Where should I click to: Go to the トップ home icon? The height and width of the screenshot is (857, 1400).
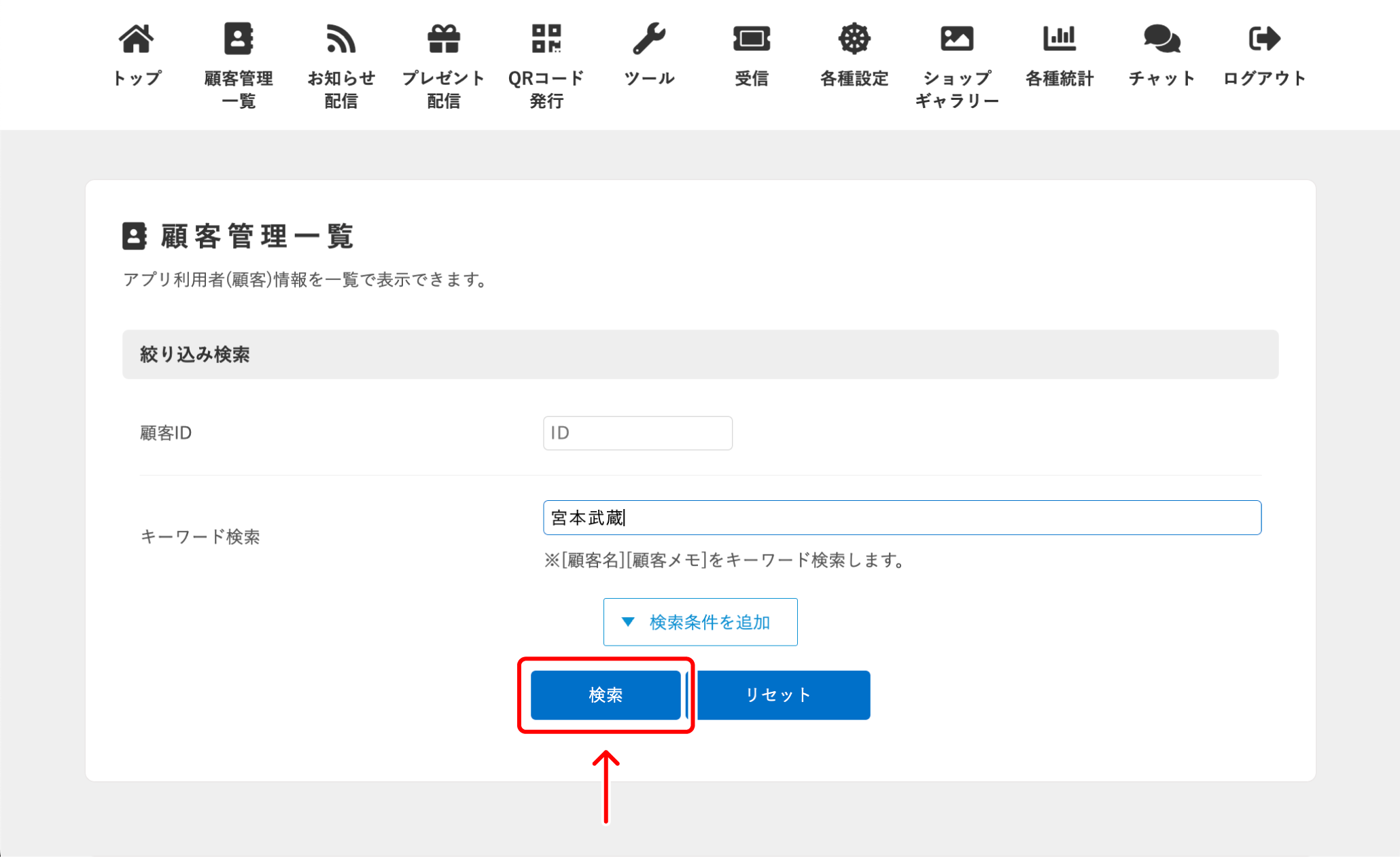pos(137,39)
